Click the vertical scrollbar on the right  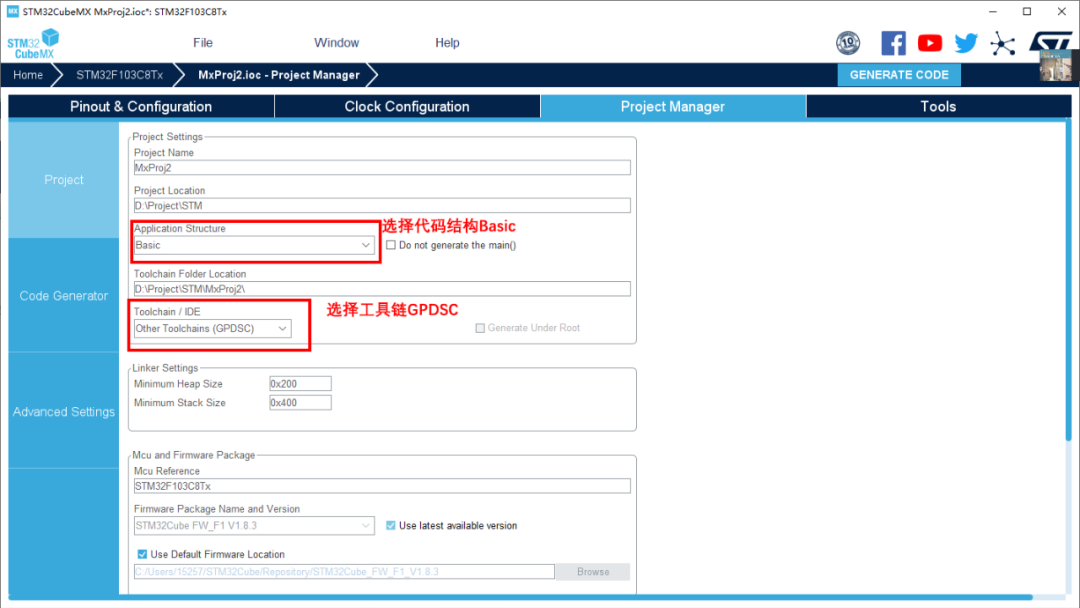(1068, 281)
